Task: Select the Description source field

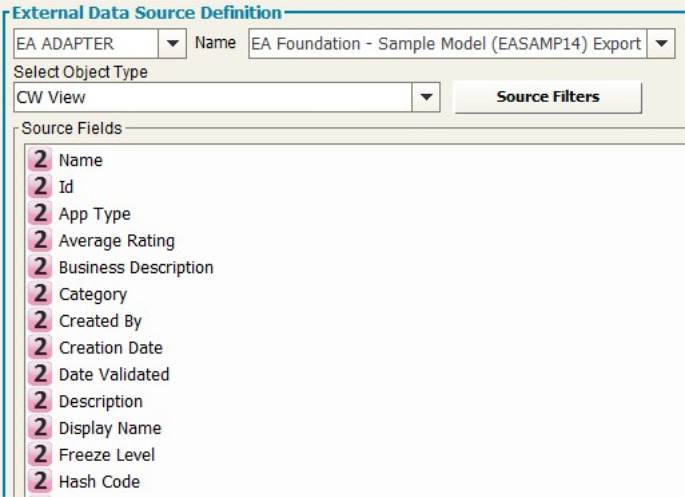Action: tap(100, 402)
